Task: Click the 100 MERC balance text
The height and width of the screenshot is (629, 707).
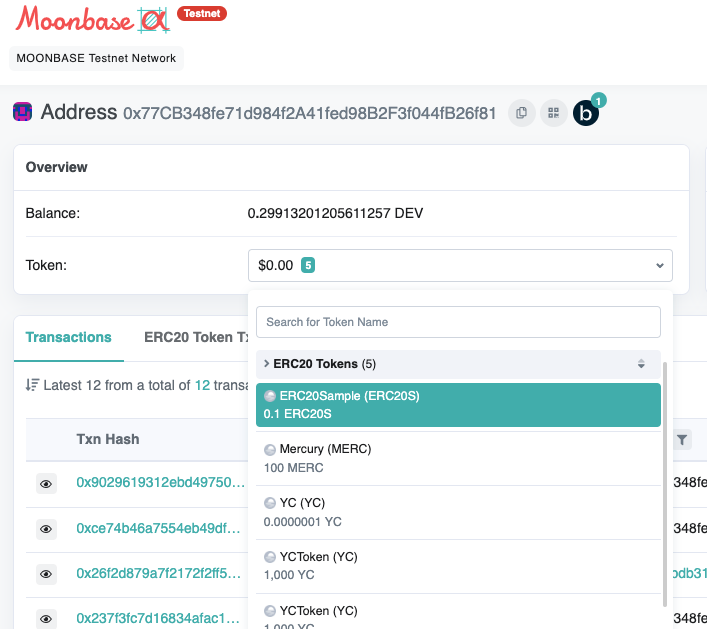Action: click(293, 468)
